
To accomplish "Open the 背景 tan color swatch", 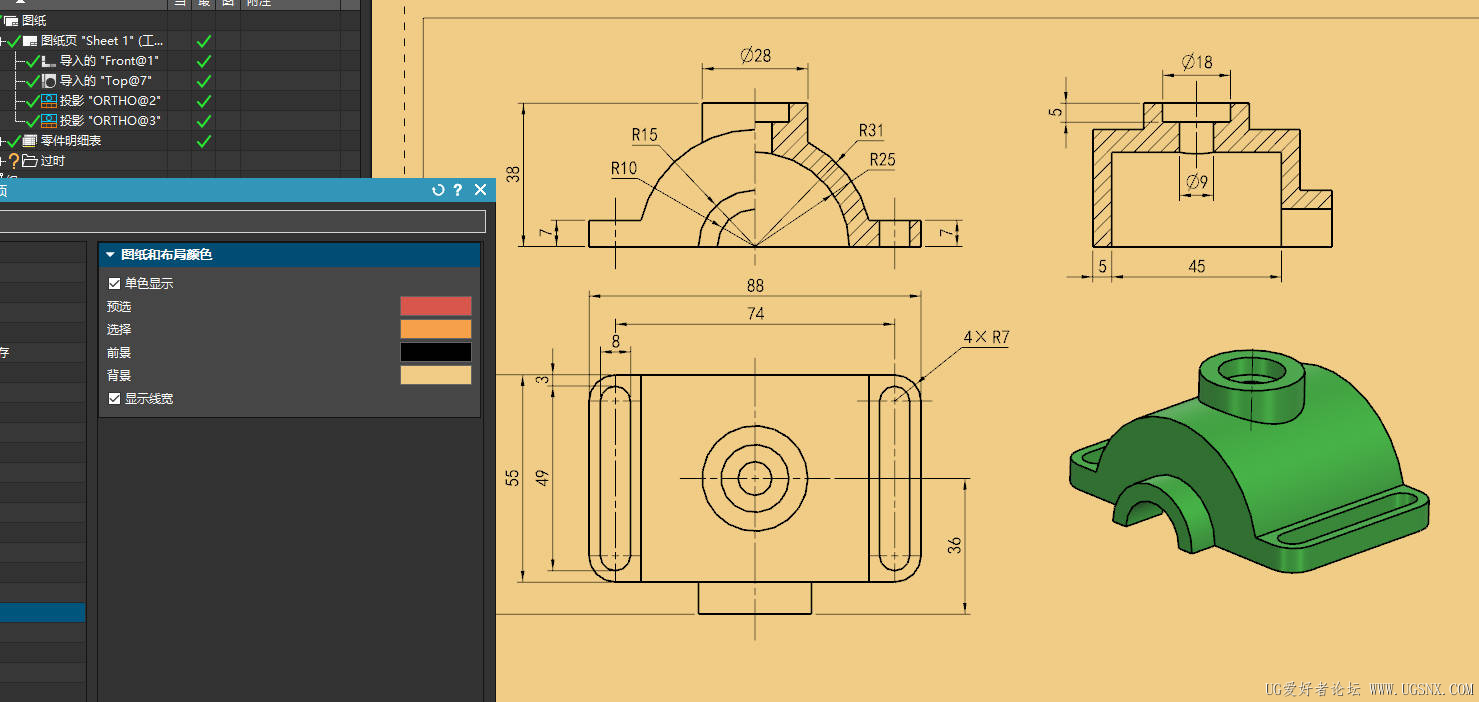I will click(x=436, y=375).
